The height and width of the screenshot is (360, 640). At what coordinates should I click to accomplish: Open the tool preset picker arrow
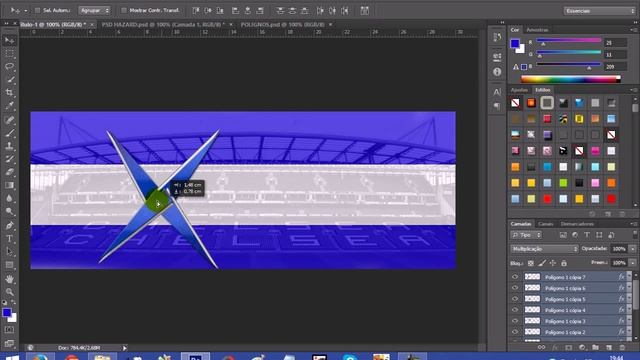click(25, 11)
